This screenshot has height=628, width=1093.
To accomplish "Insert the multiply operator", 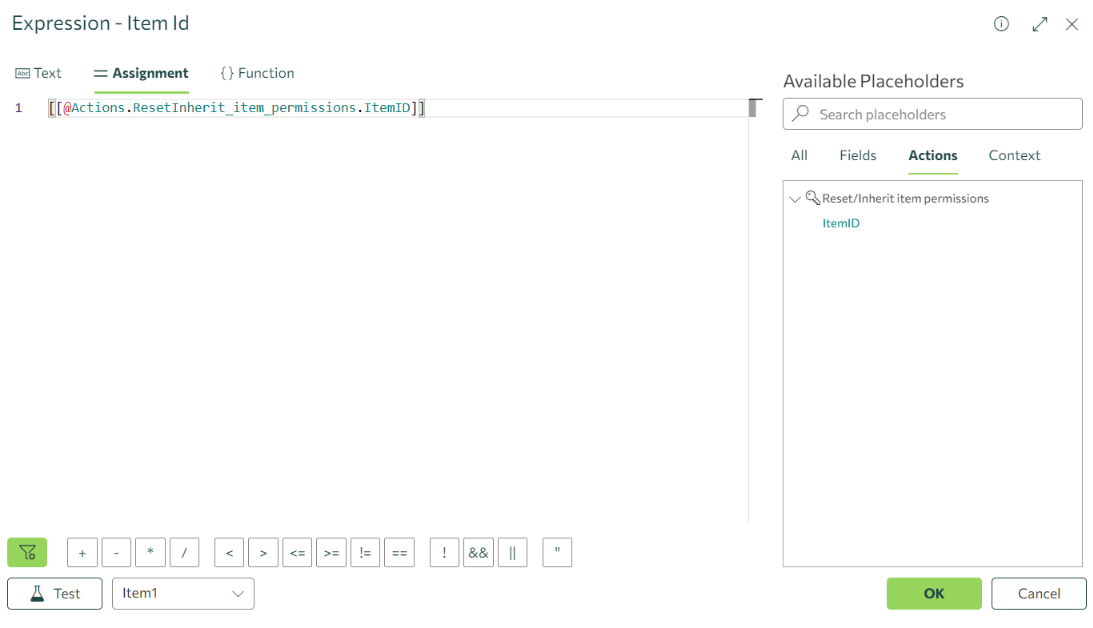I will (151, 553).
